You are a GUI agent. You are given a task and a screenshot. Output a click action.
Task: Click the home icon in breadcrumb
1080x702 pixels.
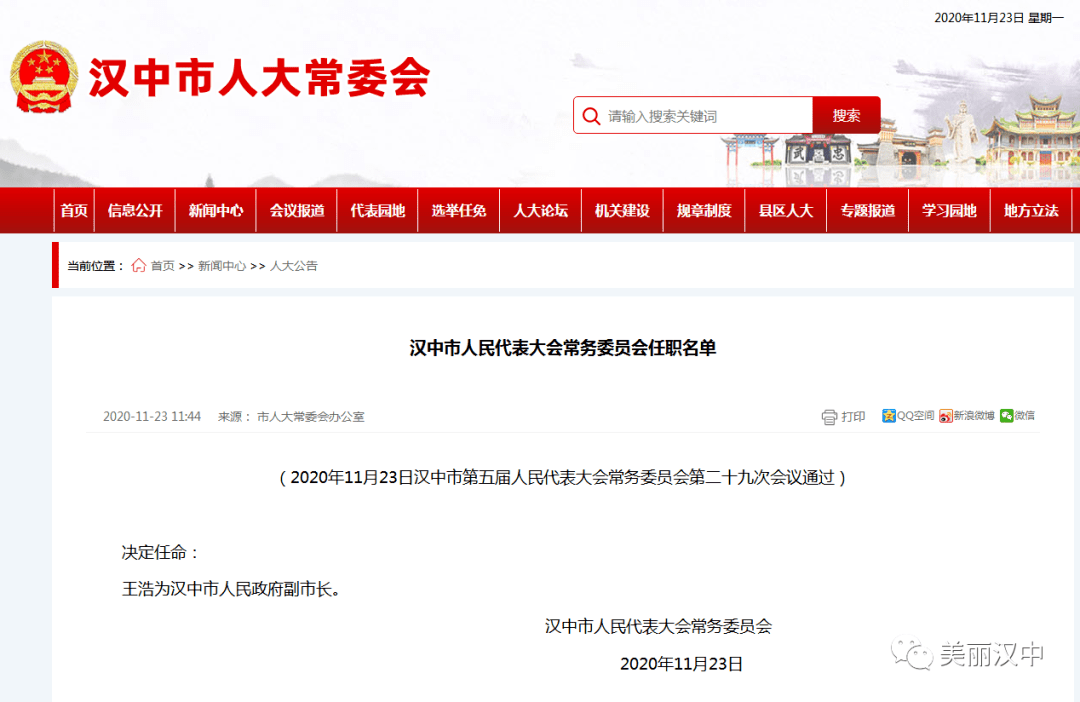pos(138,265)
